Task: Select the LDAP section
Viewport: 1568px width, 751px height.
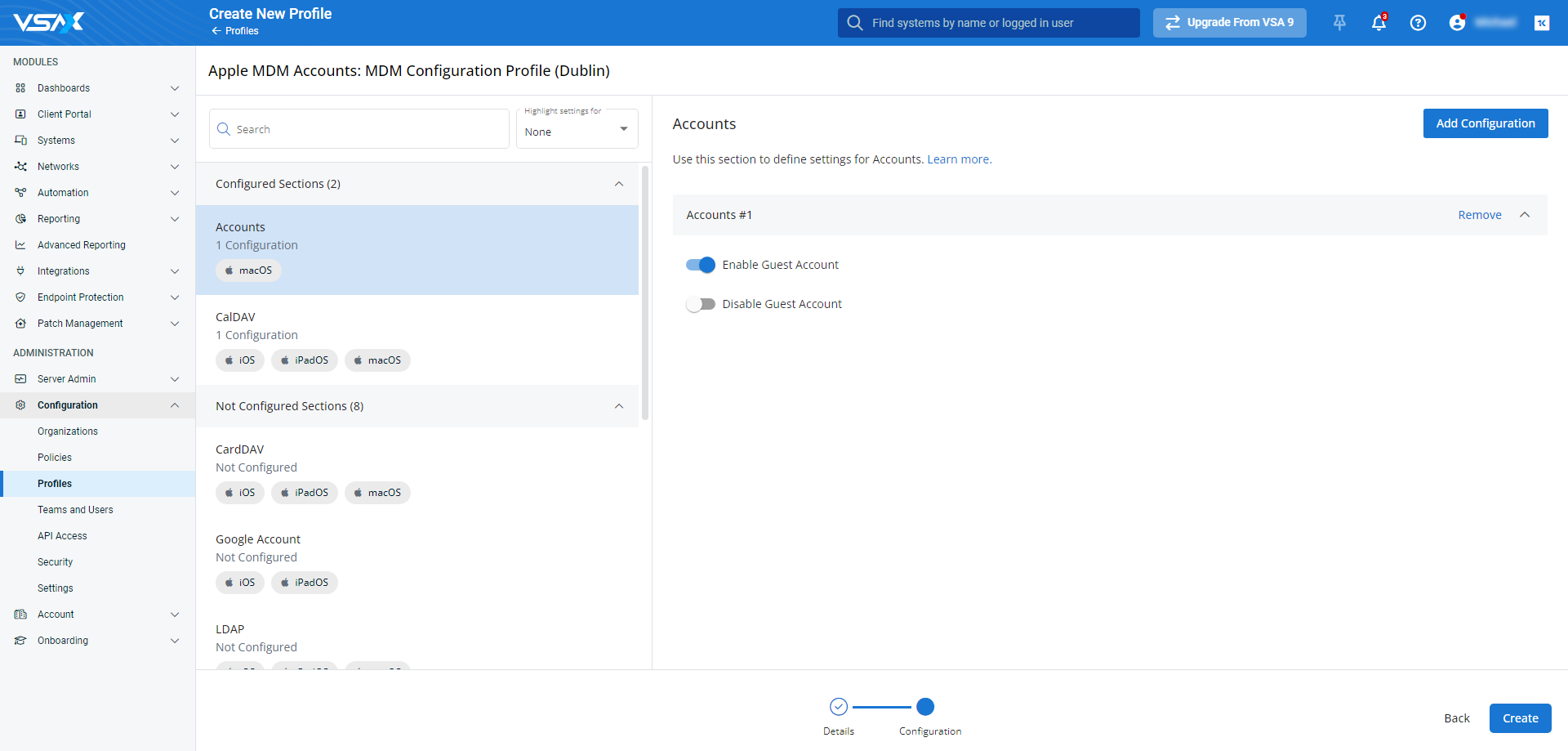Action: tap(417, 638)
